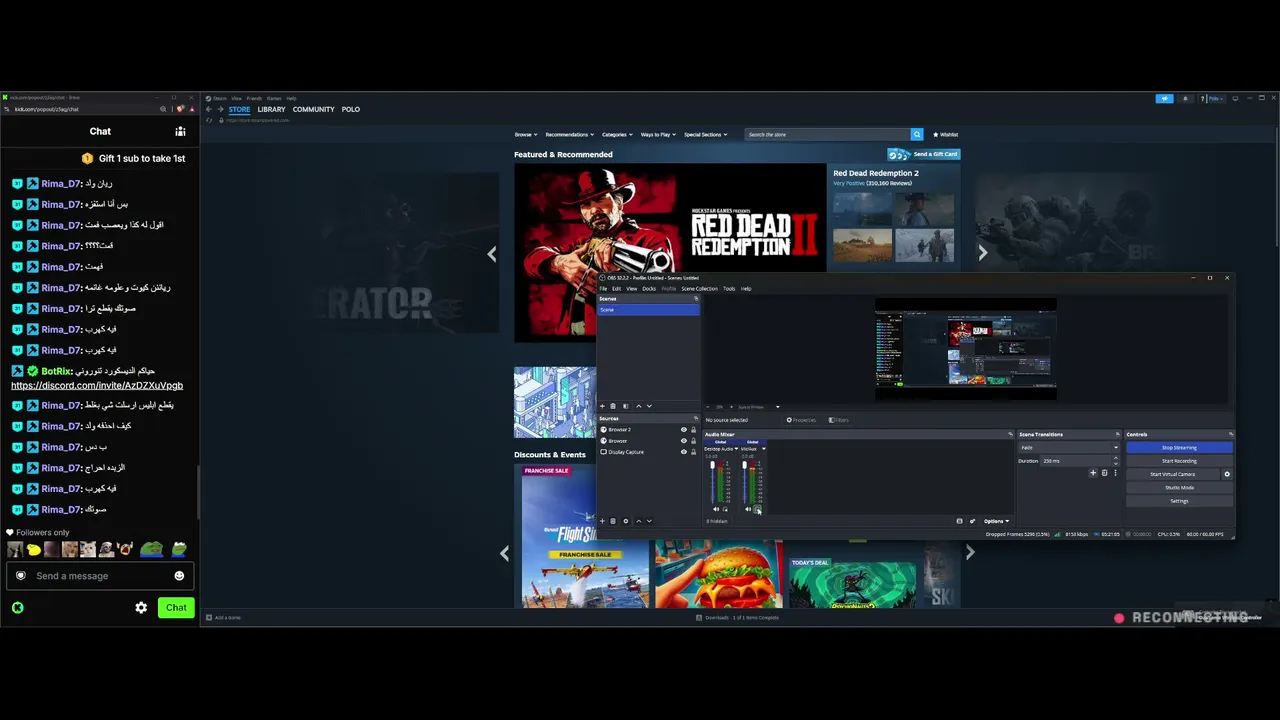Click Send a Gift Card in Steam
Screen dimensions: 1280x720
tap(923, 154)
